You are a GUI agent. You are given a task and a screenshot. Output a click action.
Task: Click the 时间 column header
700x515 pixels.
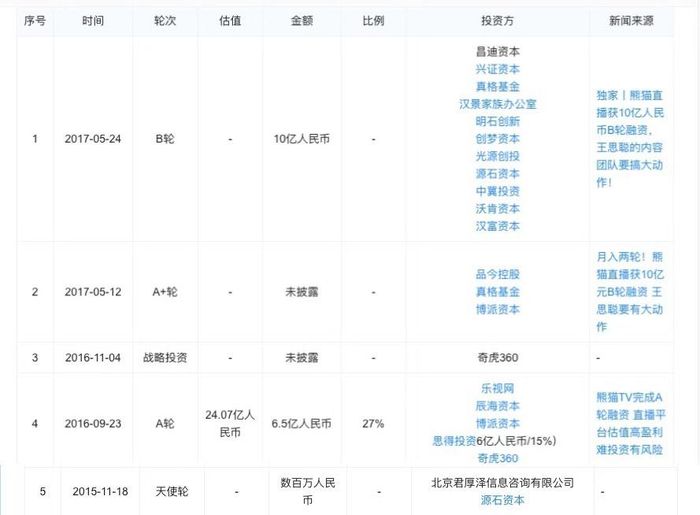tap(93, 21)
